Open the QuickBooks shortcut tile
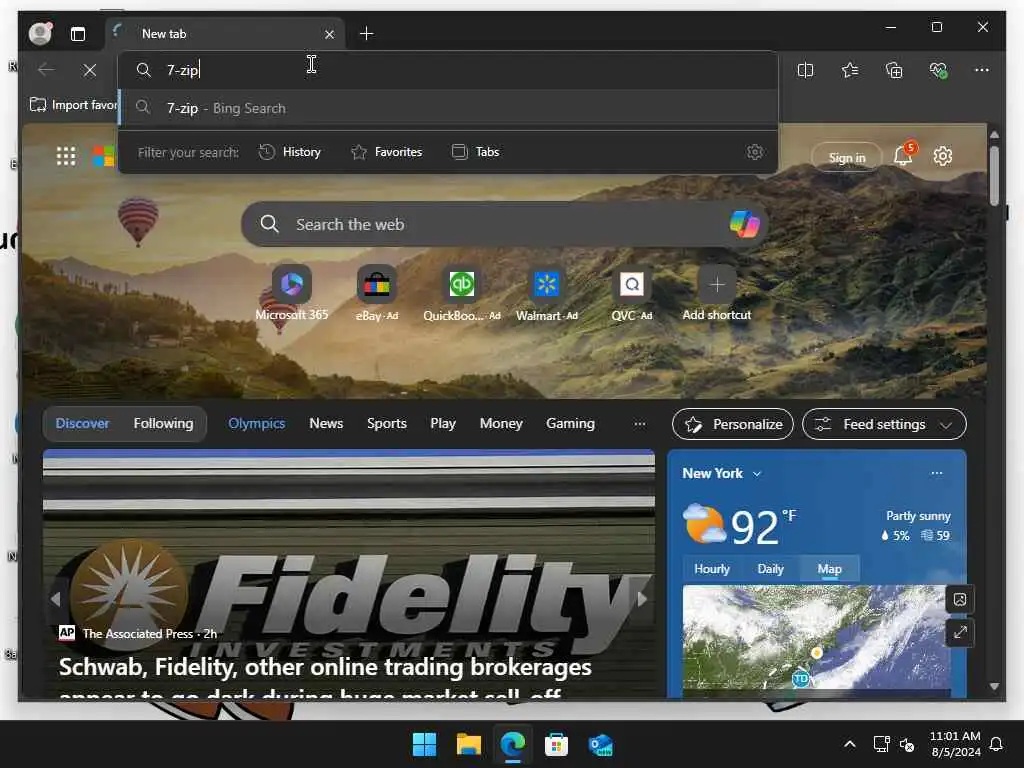 [x=462, y=293]
